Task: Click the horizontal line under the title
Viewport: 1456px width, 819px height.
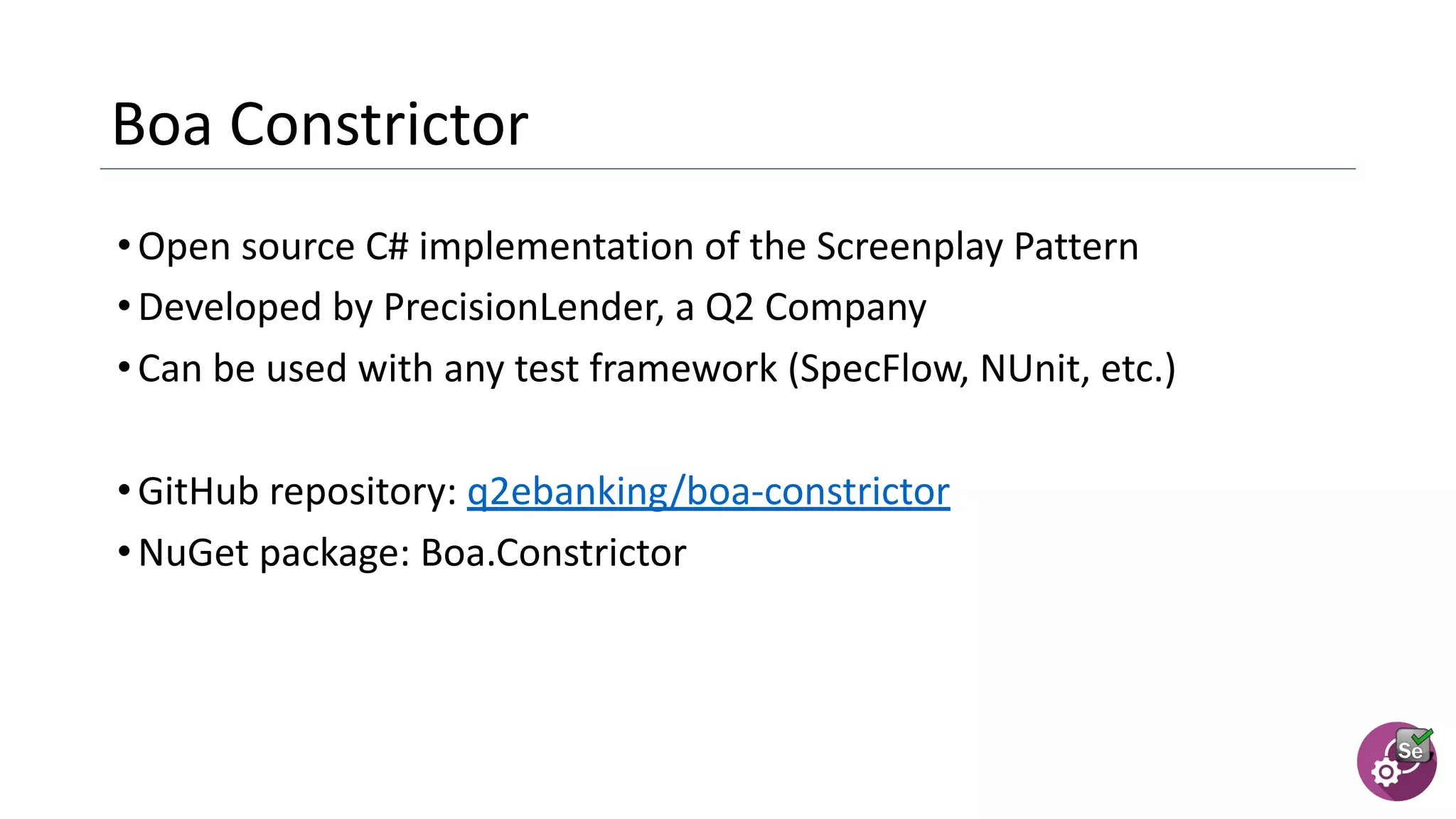Action: pyautogui.click(x=727, y=169)
